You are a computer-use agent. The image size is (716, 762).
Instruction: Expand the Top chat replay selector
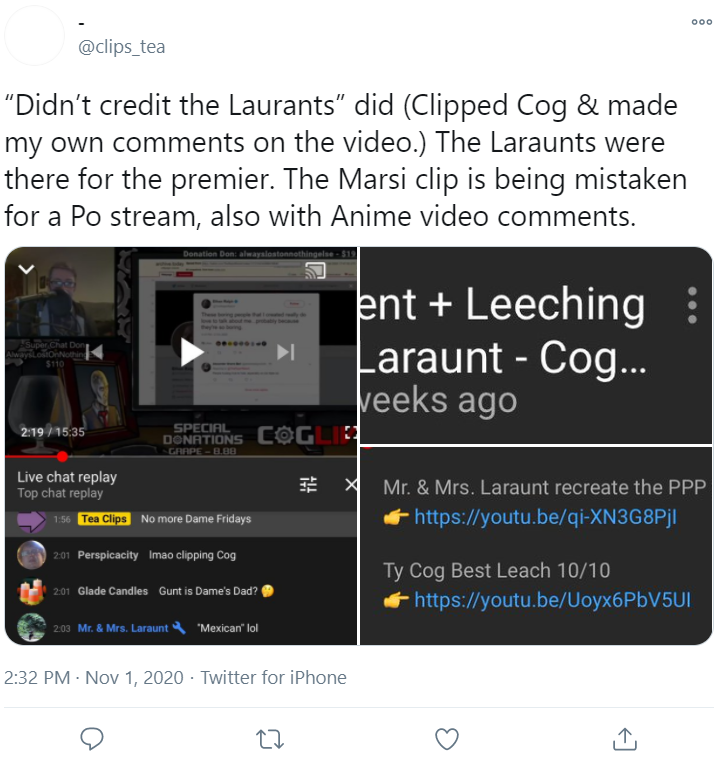click(60, 493)
